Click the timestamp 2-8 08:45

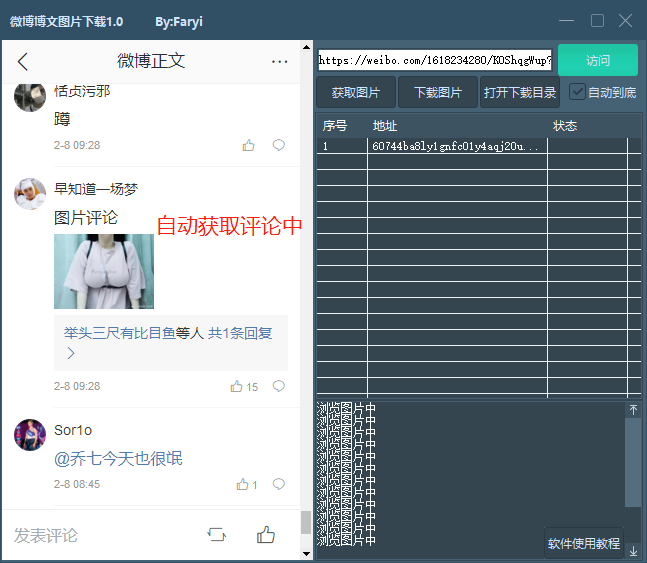[x=77, y=484]
